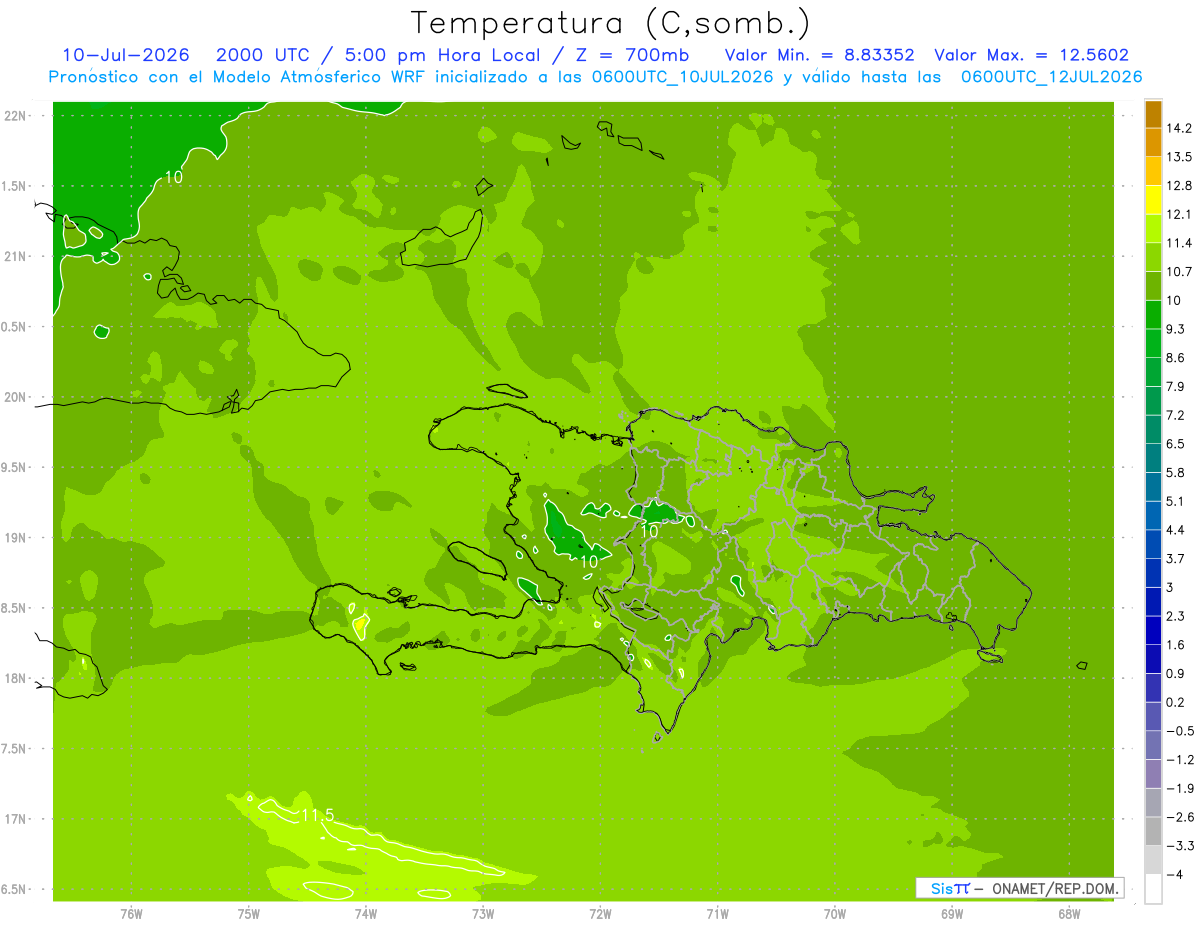Click the "0.5N" latitude axis label
The image size is (1200, 927).
tap(15, 327)
